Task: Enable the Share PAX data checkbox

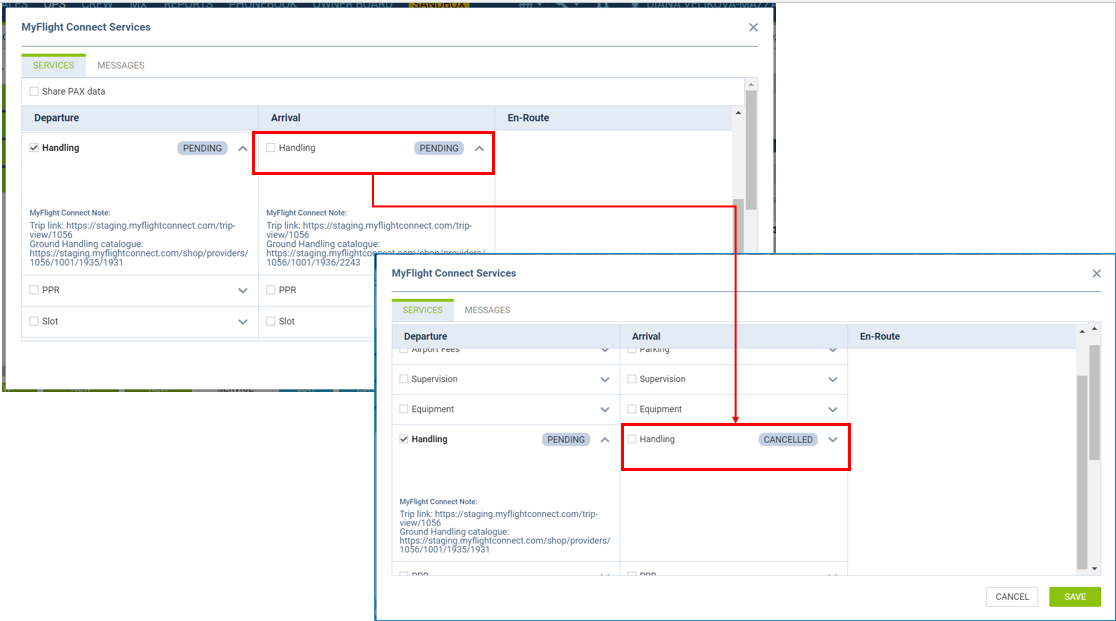Action: [33, 91]
